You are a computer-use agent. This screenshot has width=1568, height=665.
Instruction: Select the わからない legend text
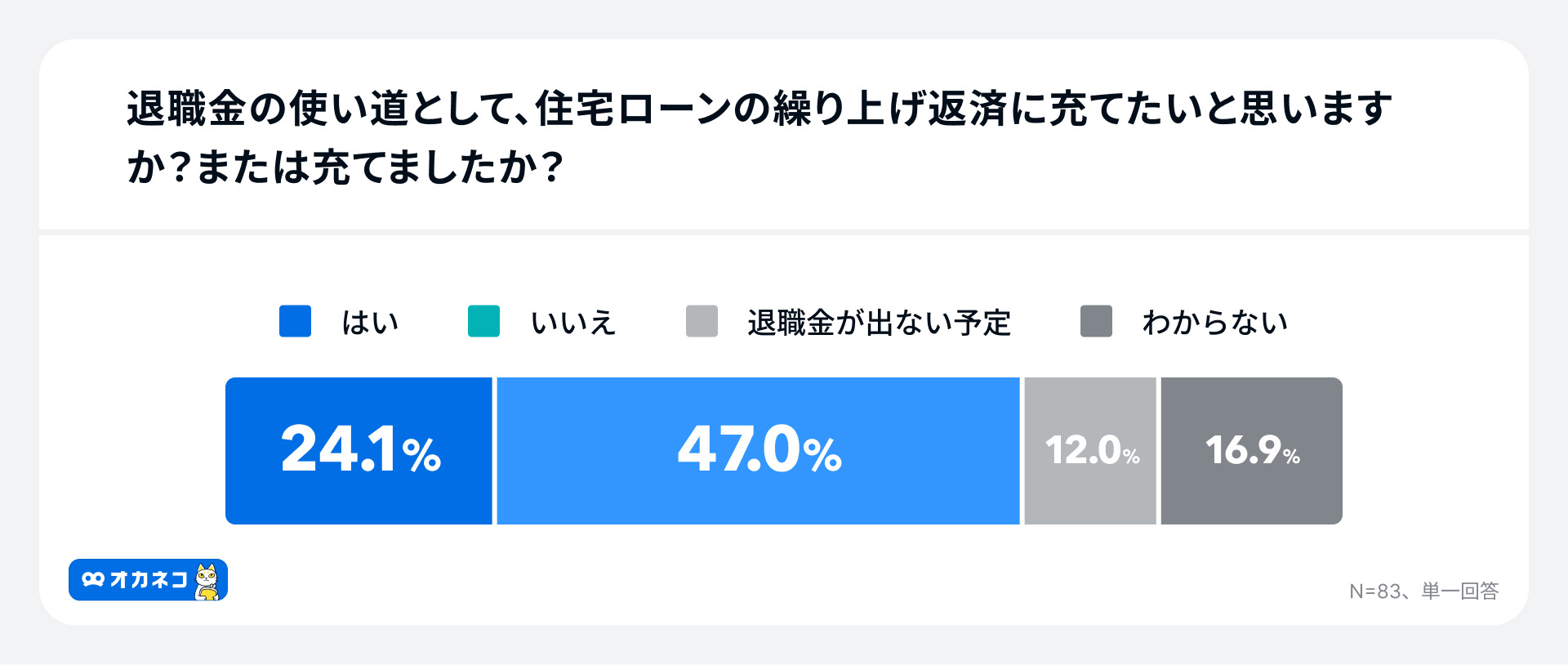coord(1214,323)
